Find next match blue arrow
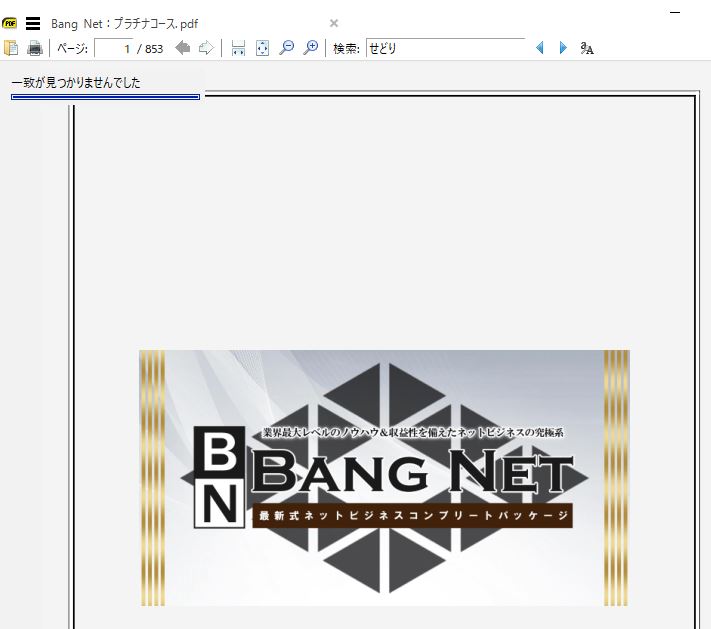The image size is (711, 629). [563, 48]
